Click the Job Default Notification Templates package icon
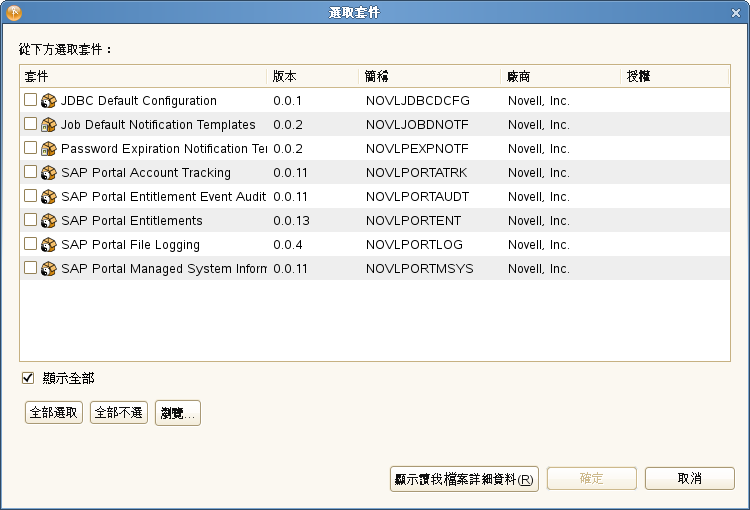750x510 pixels. coord(48,125)
